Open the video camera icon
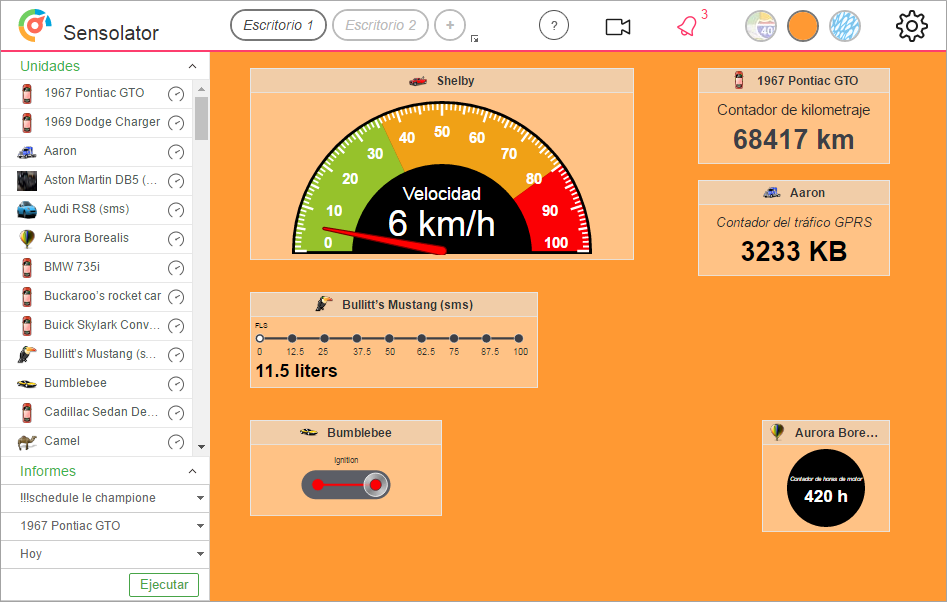947x602 pixels. click(618, 26)
